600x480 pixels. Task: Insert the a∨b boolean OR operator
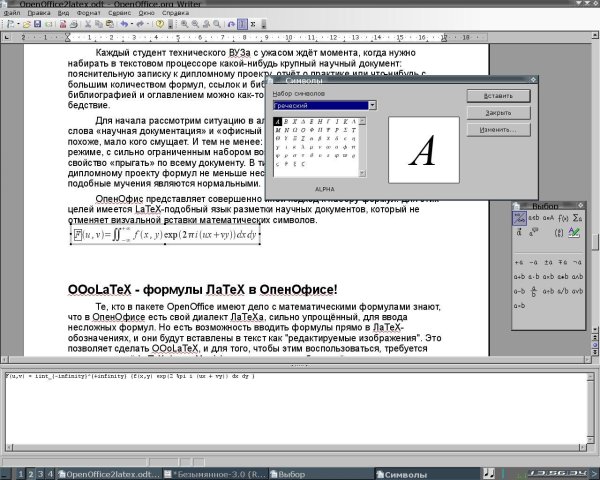(x=577, y=291)
